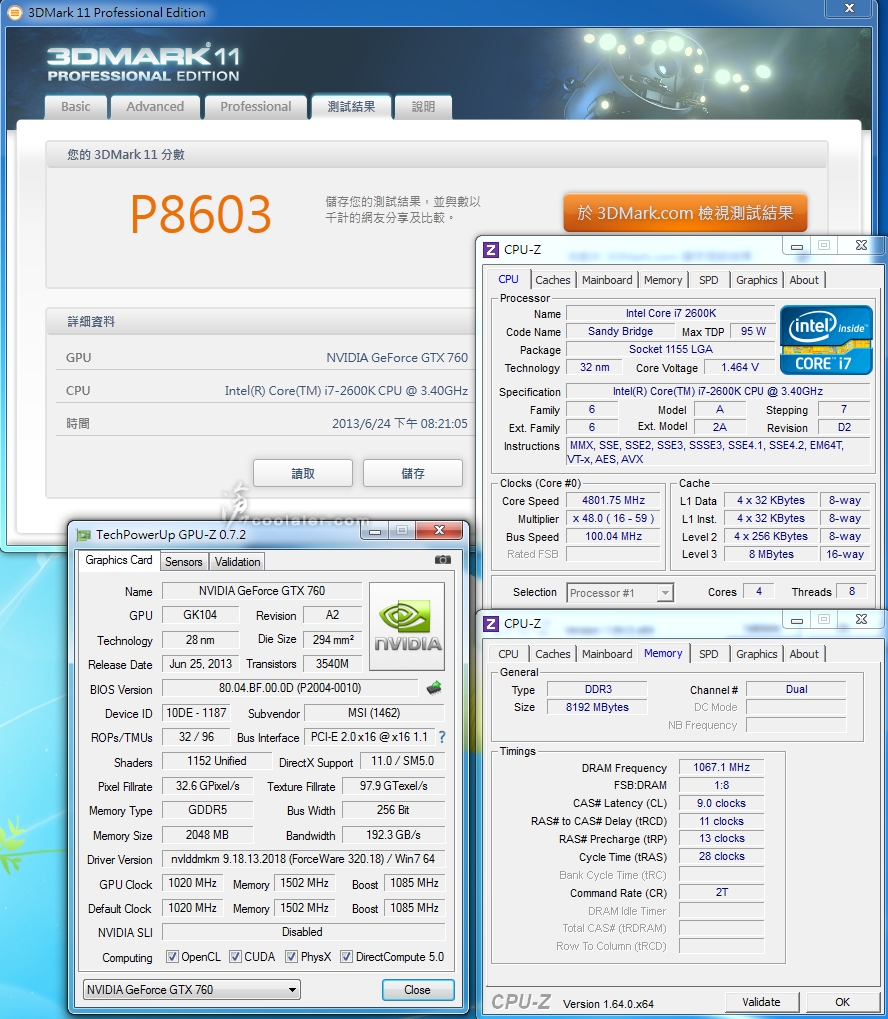Open About tab in the upper CPU-Z window
This screenshot has width=888, height=1019.
[804, 280]
